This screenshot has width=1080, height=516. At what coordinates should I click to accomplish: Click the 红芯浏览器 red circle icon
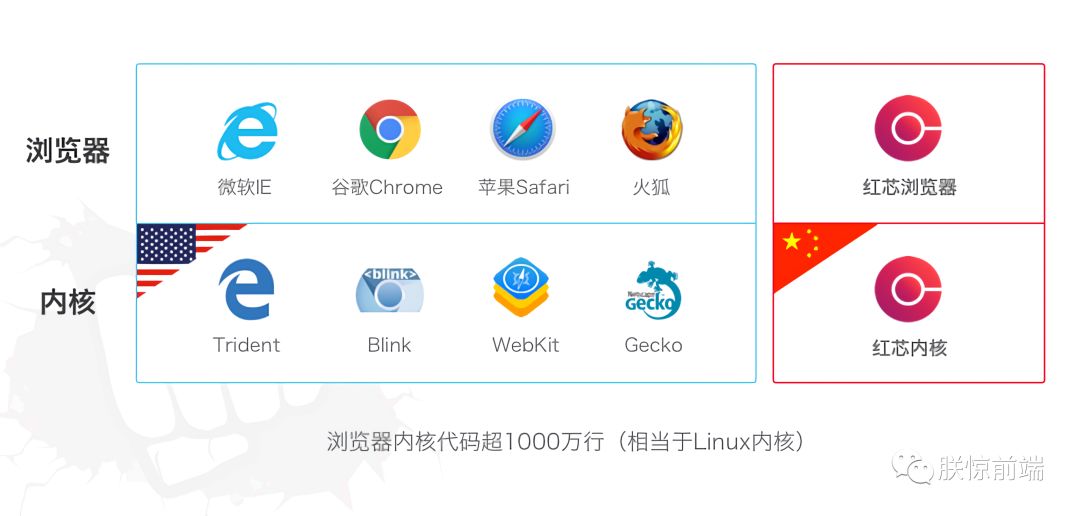click(x=908, y=128)
